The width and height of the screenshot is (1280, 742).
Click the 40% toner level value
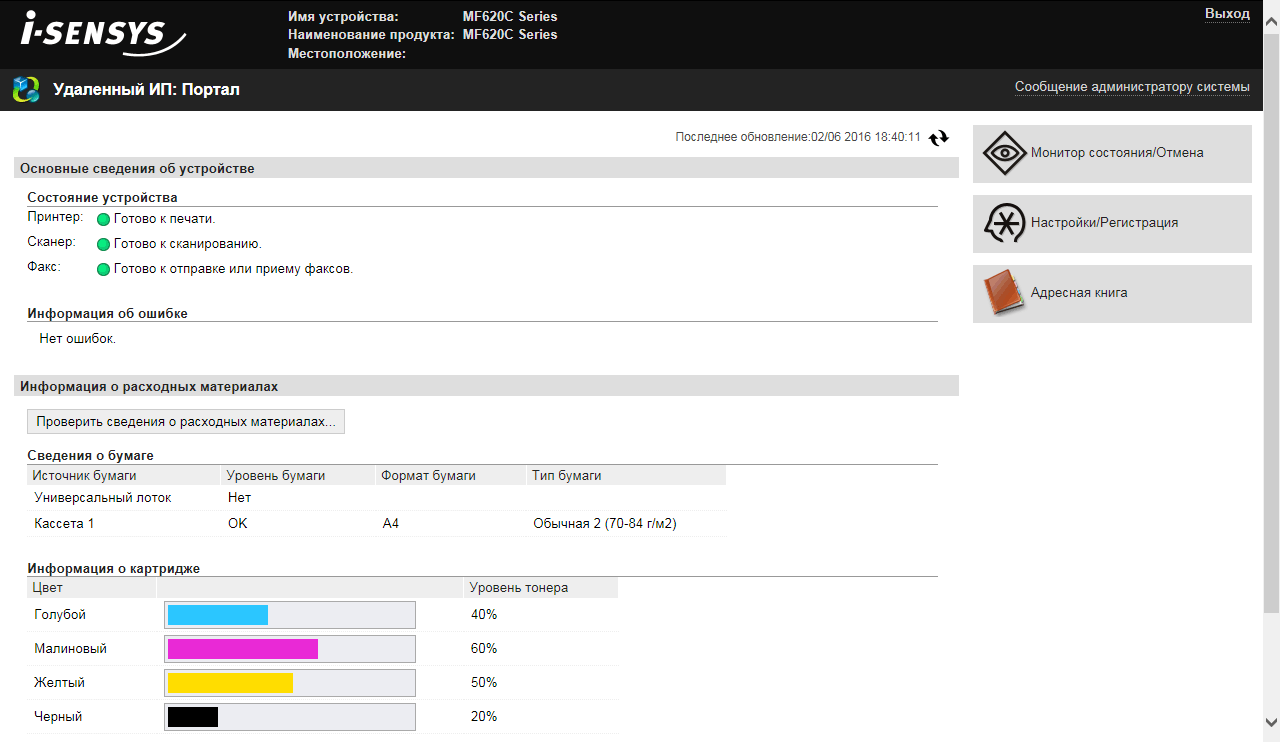484,615
